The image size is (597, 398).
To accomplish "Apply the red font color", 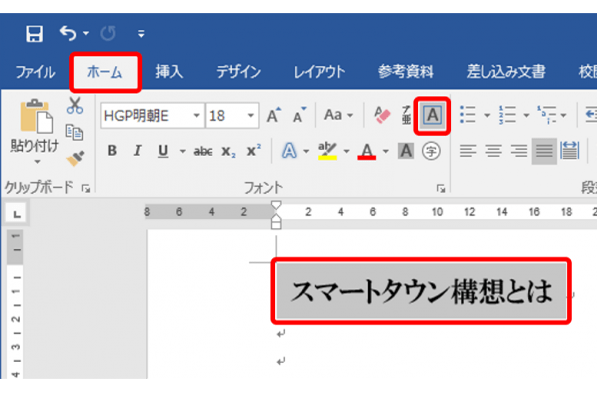I will 367,151.
